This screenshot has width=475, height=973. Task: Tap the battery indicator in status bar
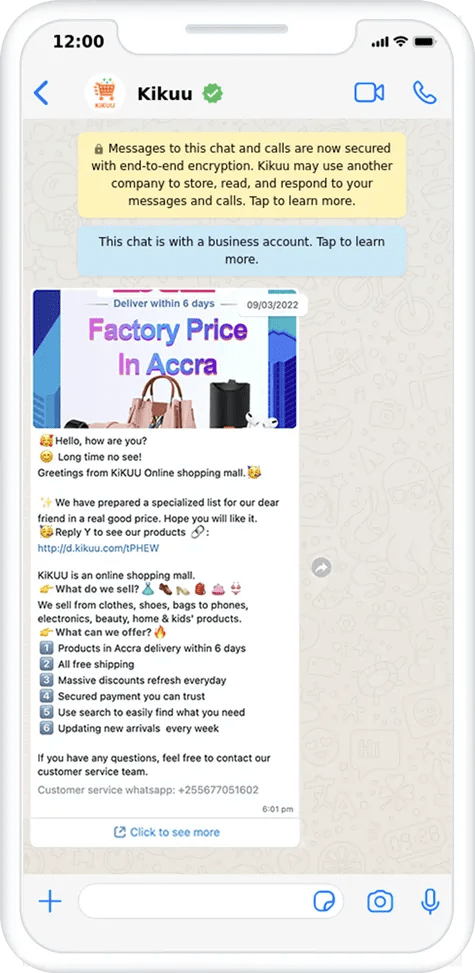click(x=425, y=42)
